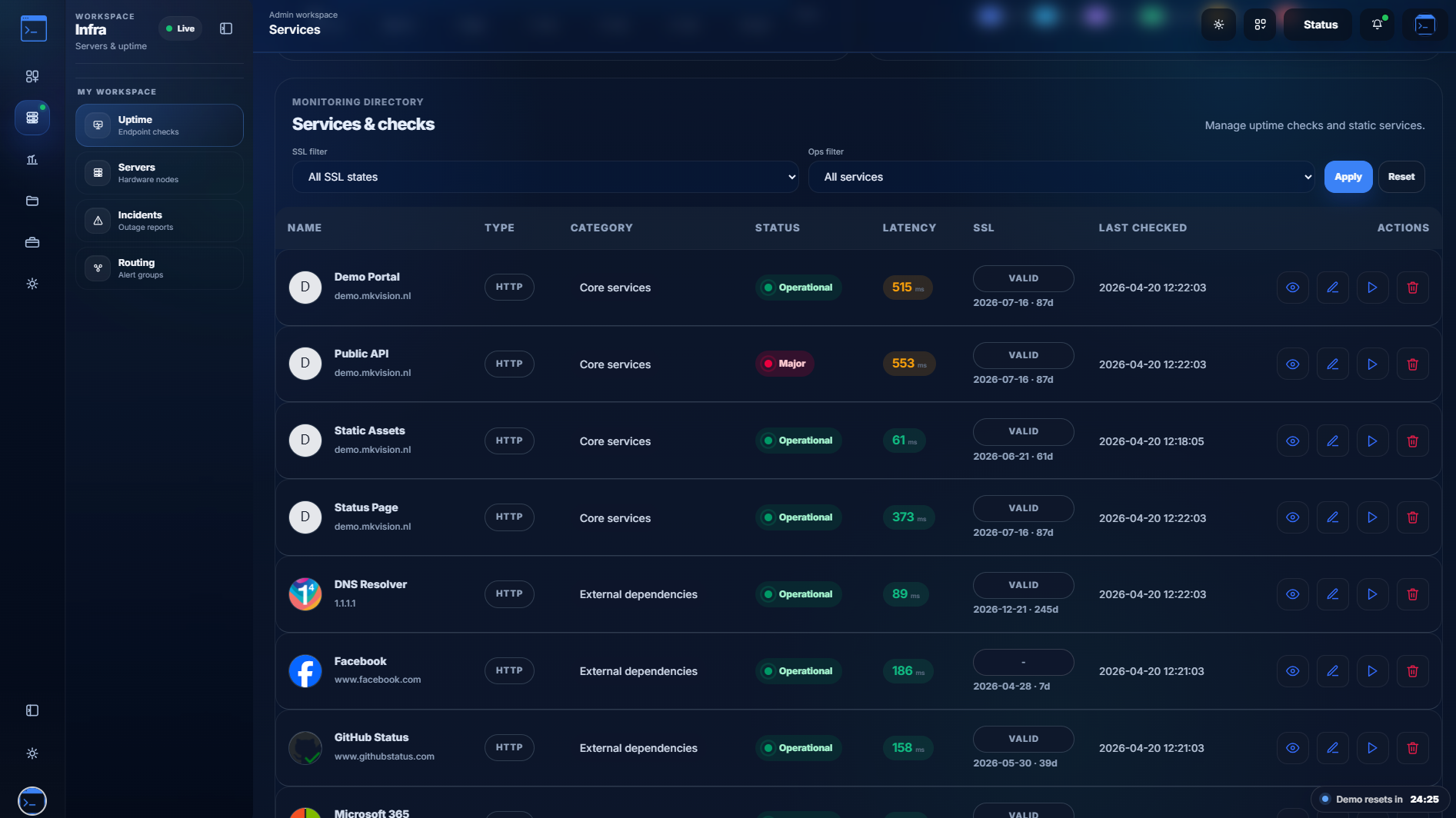View details for Demo Portal service
This screenshot has height=818, width=1456.
pos(1292,288)
